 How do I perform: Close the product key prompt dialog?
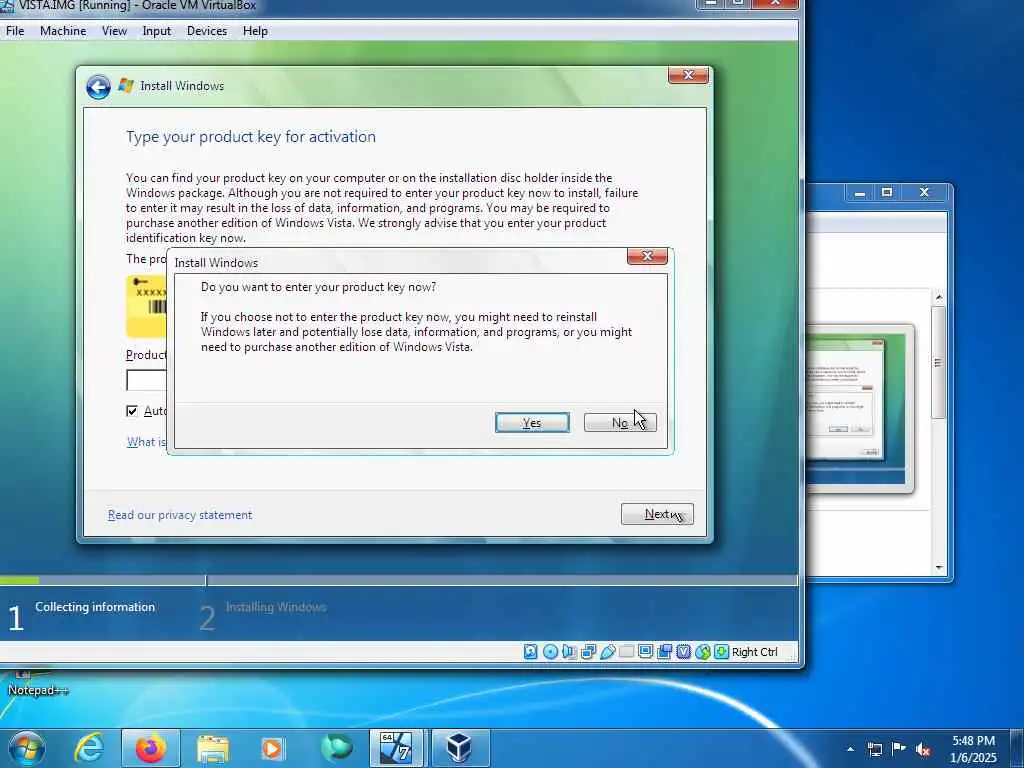point(647,256)
